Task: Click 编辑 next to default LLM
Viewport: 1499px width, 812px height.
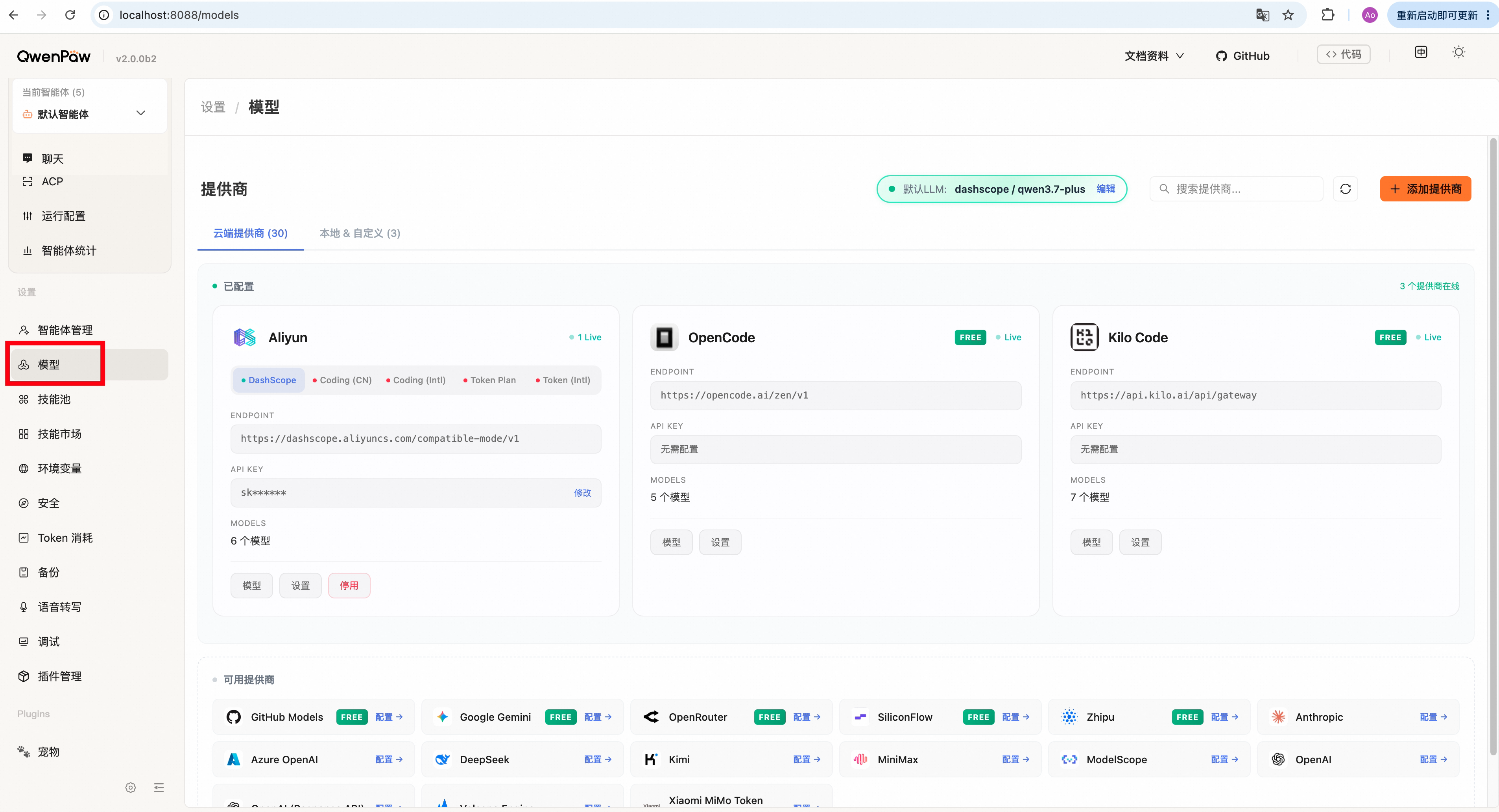Action: point(1106,188)
